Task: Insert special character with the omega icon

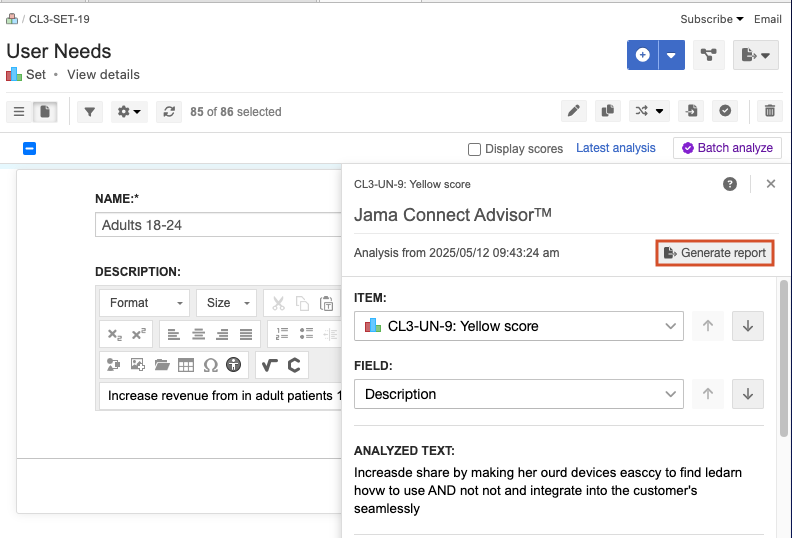Action: point(210,365)
